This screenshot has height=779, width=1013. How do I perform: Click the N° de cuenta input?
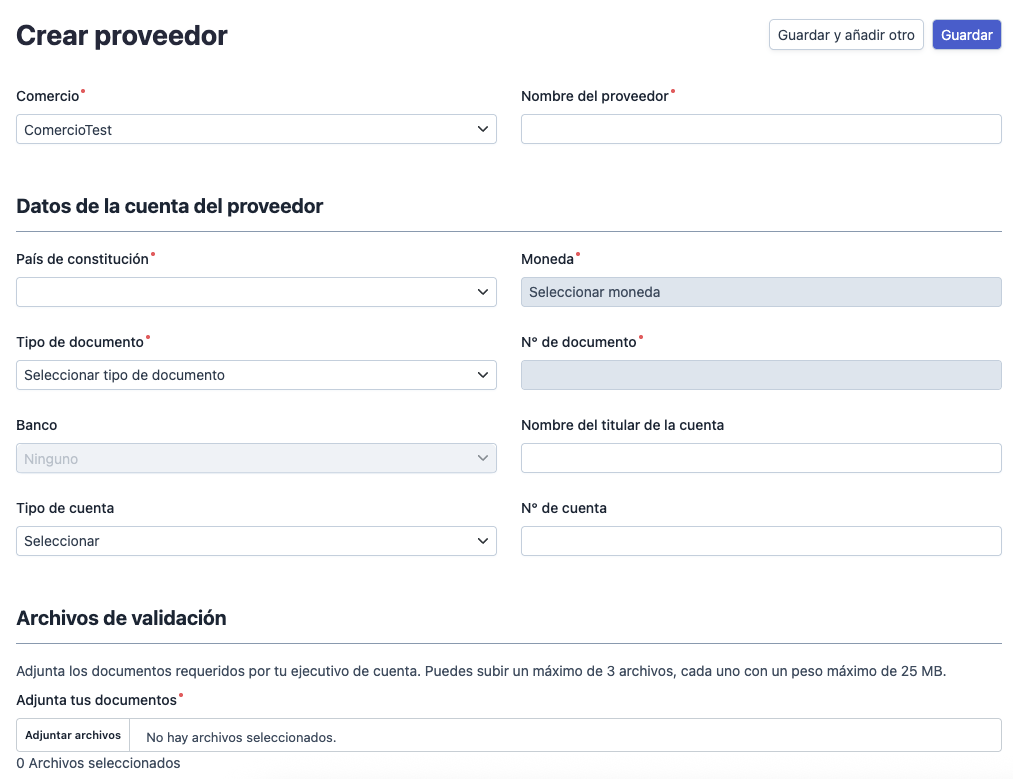click(760, 540)
